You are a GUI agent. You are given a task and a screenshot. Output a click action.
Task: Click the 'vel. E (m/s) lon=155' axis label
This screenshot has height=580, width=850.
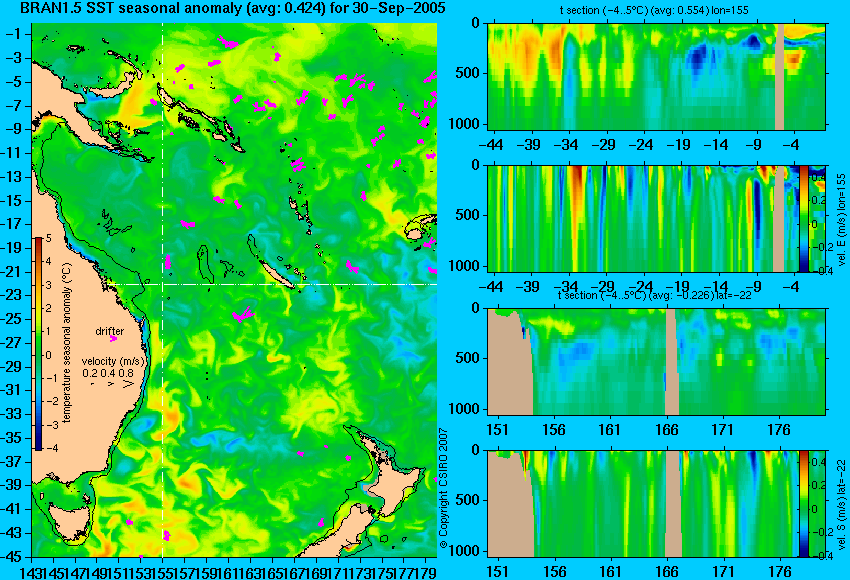(842, 220)
